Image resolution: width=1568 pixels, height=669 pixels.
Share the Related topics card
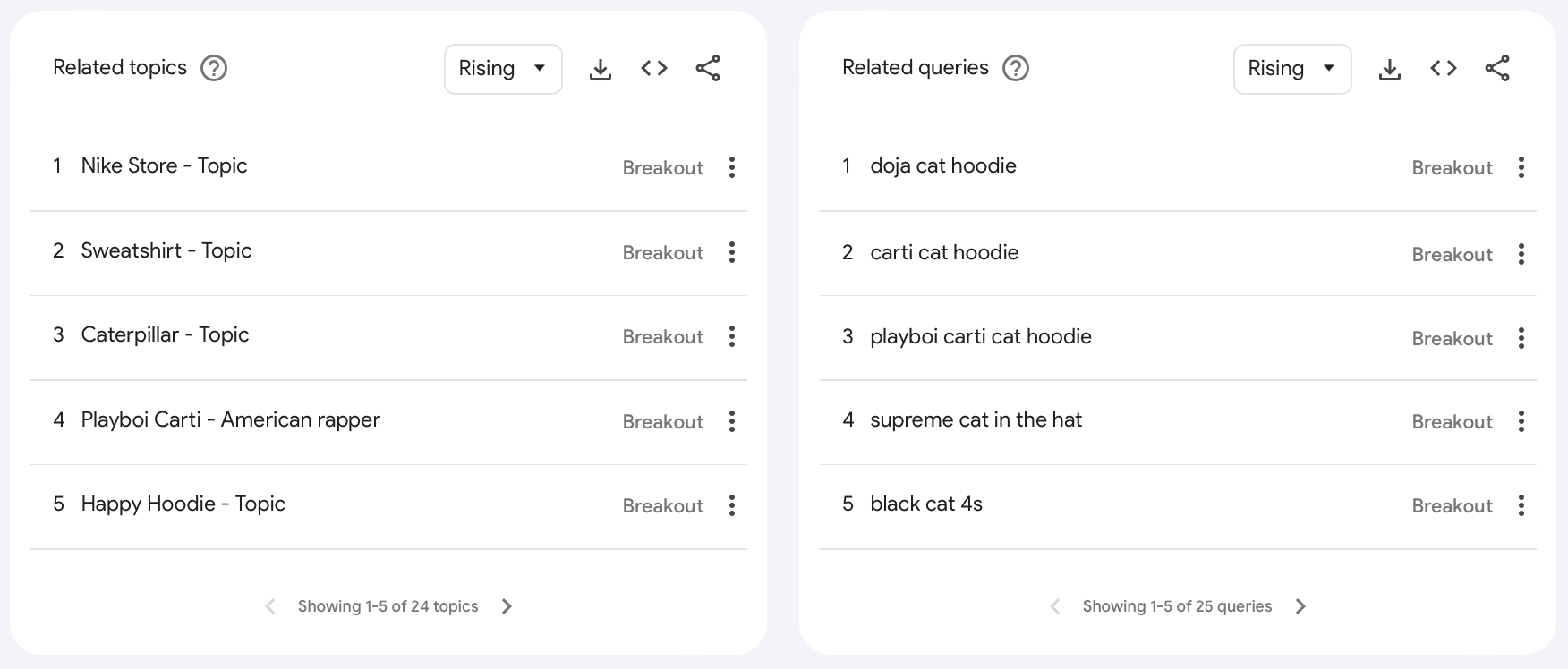[x=708, y=69]
